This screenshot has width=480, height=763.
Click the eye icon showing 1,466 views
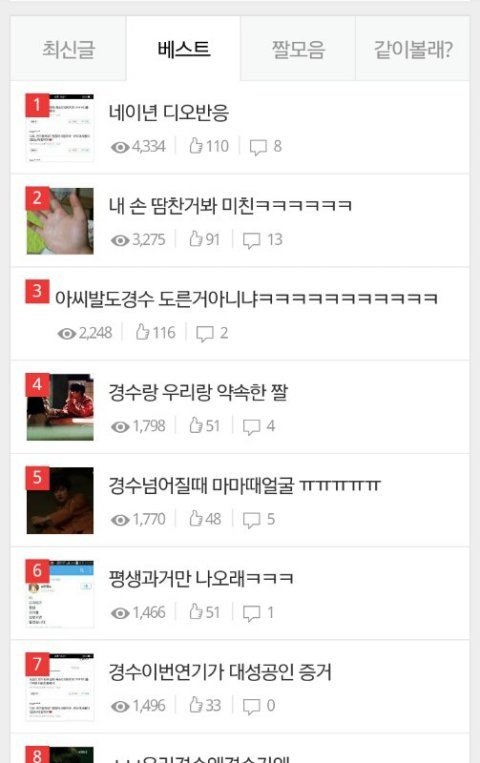[x=120, y=613]
